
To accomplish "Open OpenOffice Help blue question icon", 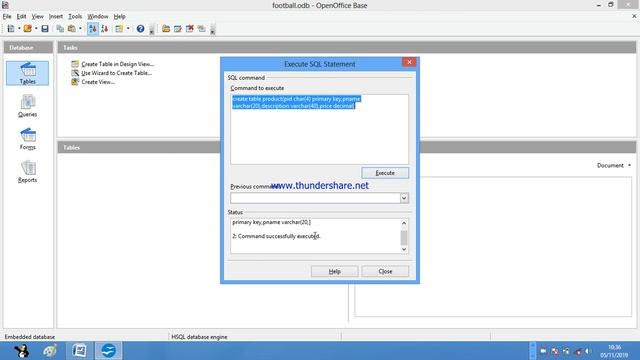I will (140, 29).
